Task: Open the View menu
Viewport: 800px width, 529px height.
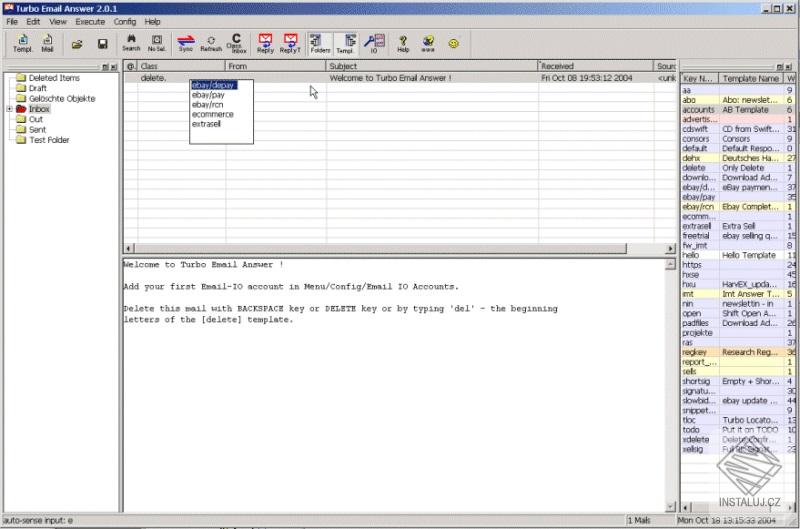Action: [58, 22]
